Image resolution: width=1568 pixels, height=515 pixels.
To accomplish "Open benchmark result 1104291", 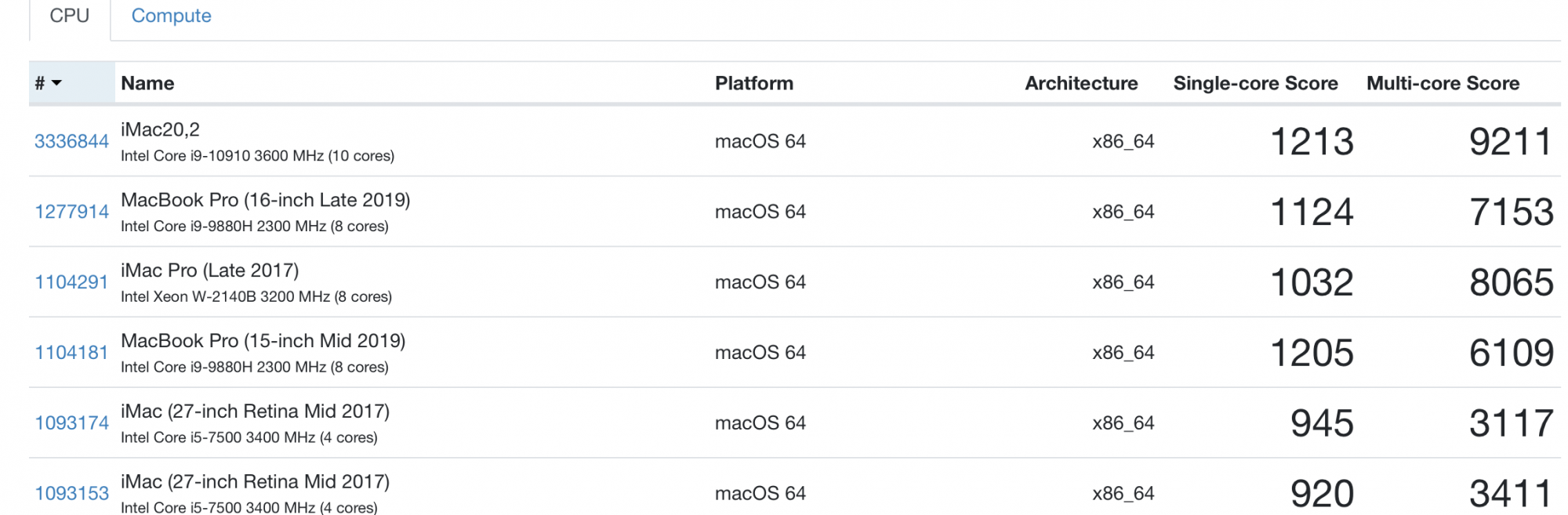I will tap(71, 282).
